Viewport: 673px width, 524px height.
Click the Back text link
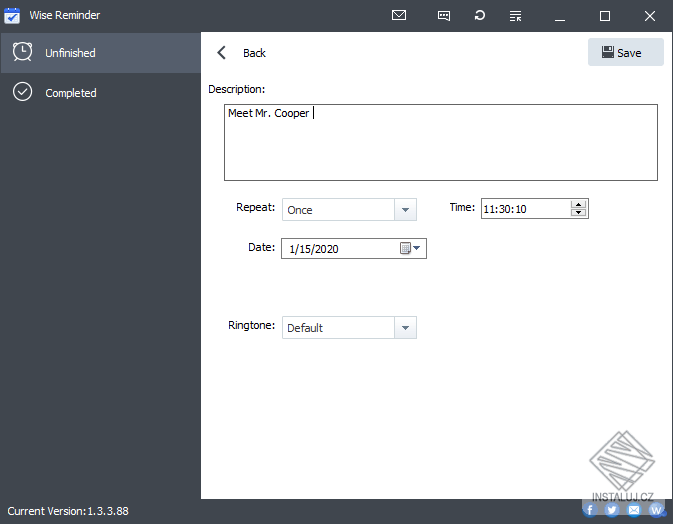click(254, 53)
